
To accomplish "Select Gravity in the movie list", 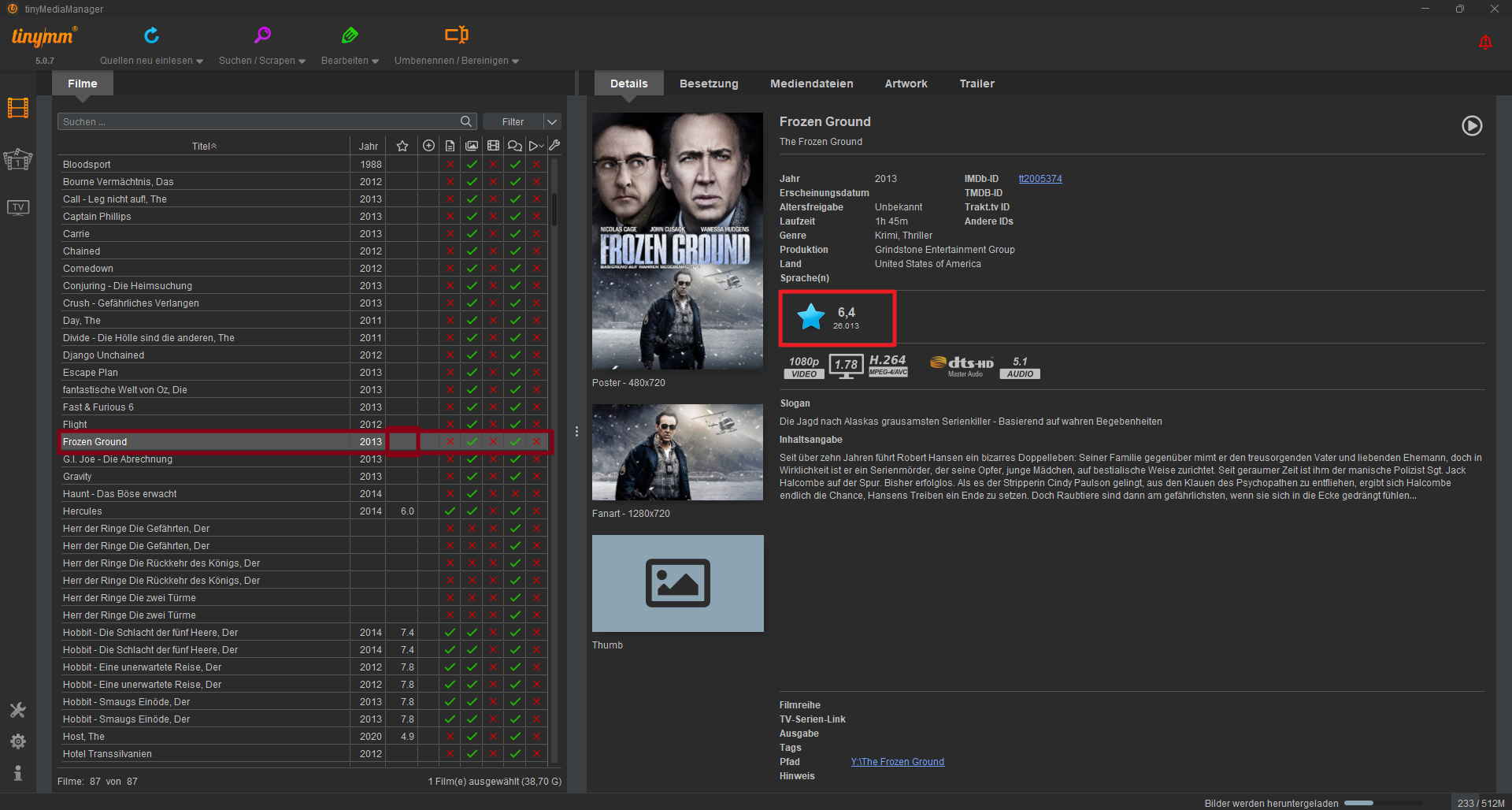I will [303, 476].
